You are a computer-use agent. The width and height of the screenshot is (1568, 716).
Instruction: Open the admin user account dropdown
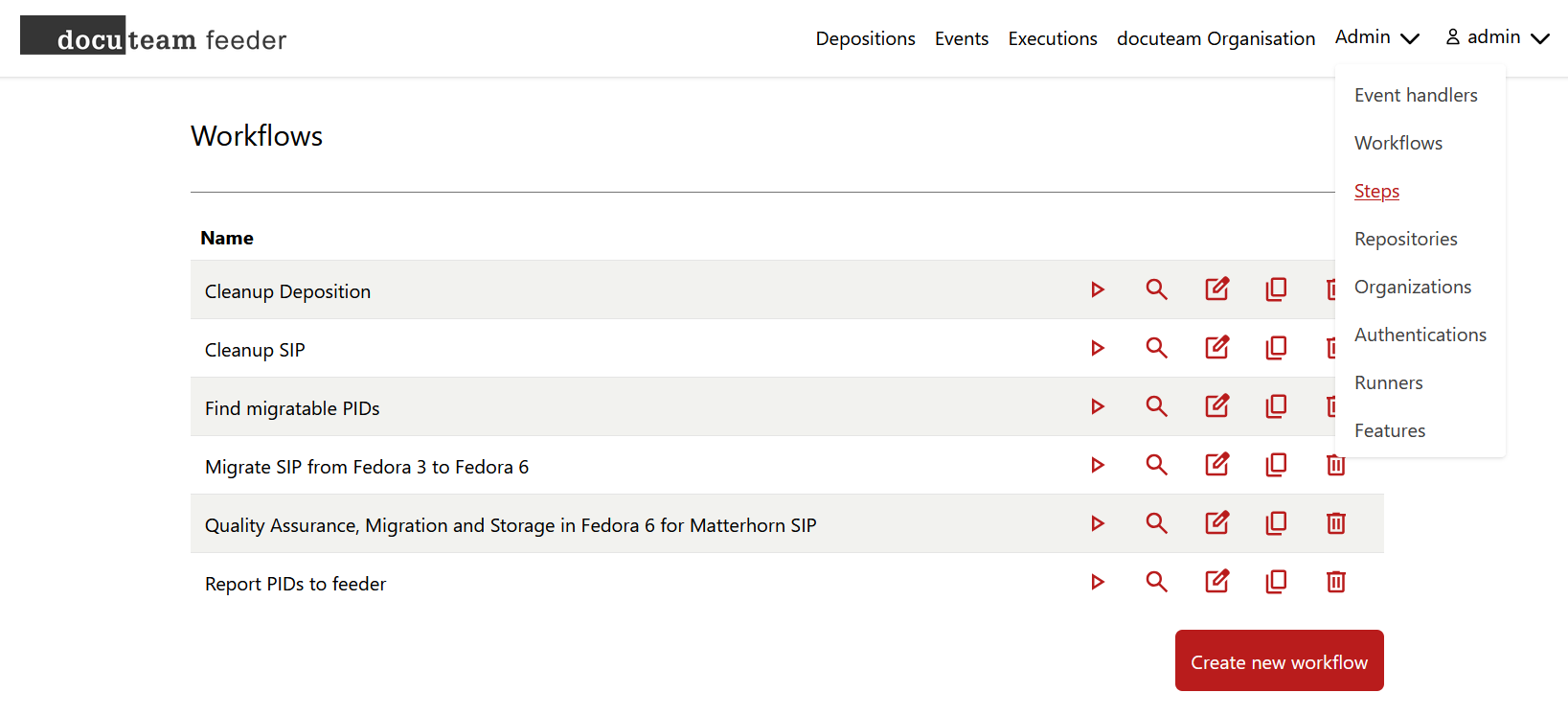1497,37
